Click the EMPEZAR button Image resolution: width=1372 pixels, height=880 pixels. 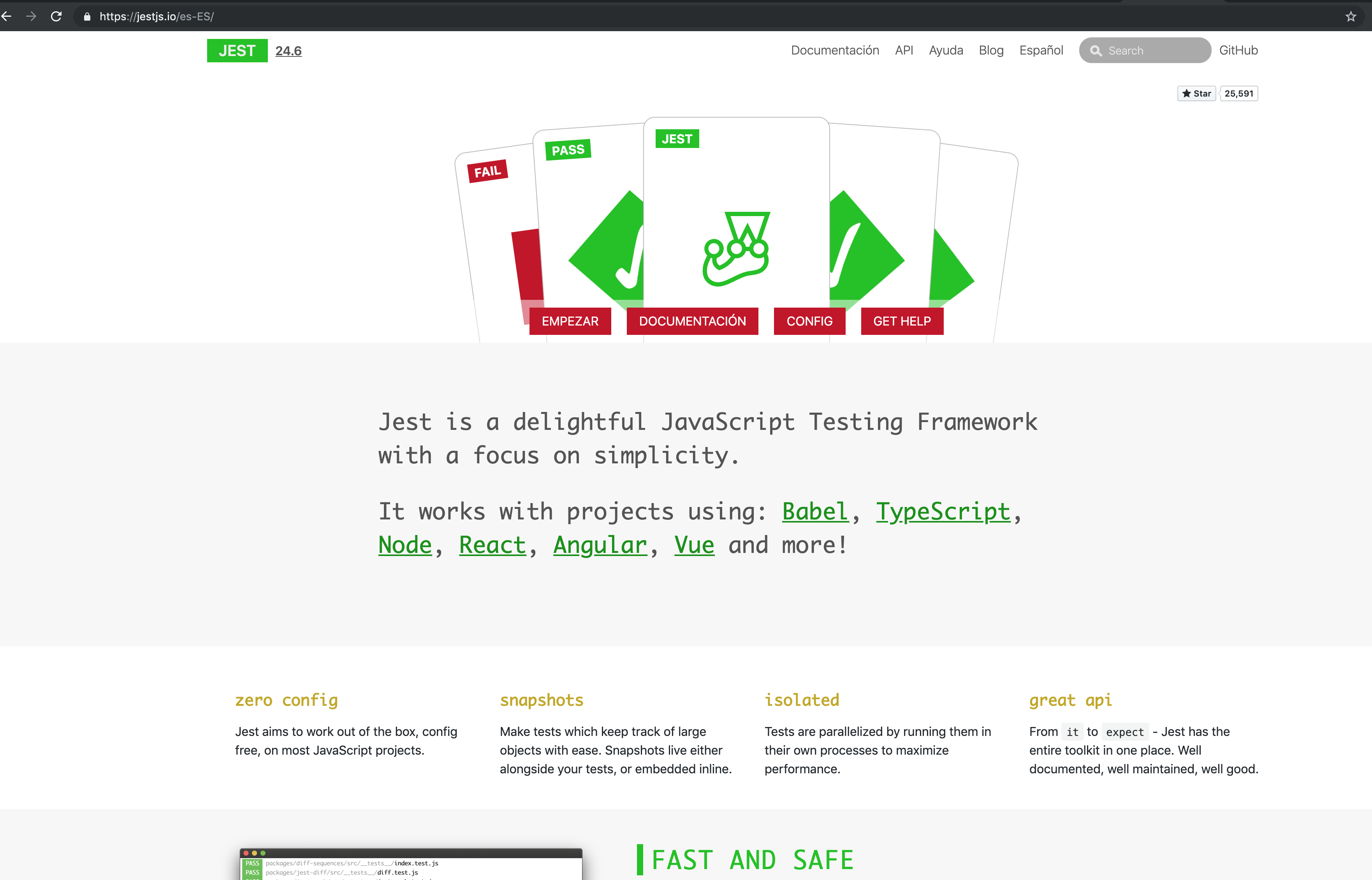coord(570,321)
